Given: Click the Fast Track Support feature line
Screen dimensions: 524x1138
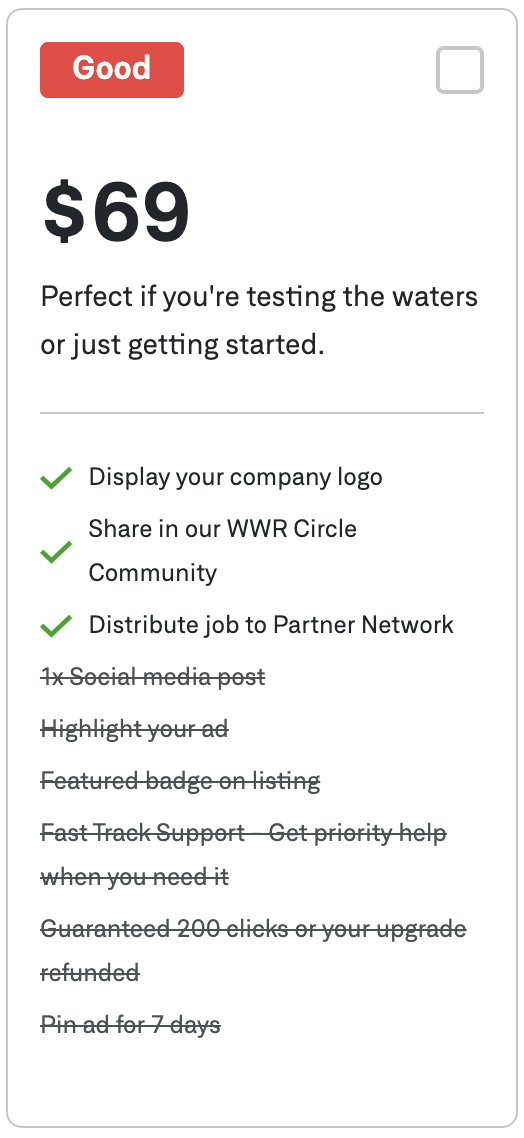Looking at the screenshot, I should click(244, 833).
